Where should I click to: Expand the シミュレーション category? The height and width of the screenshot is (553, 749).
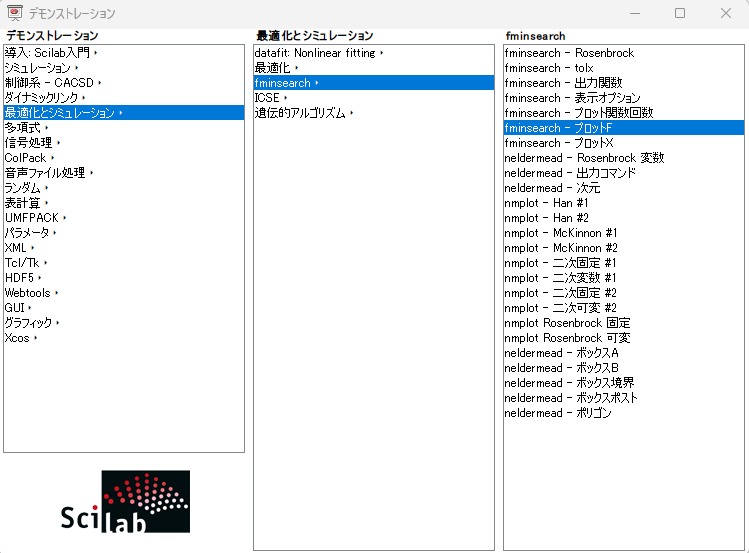40,68
